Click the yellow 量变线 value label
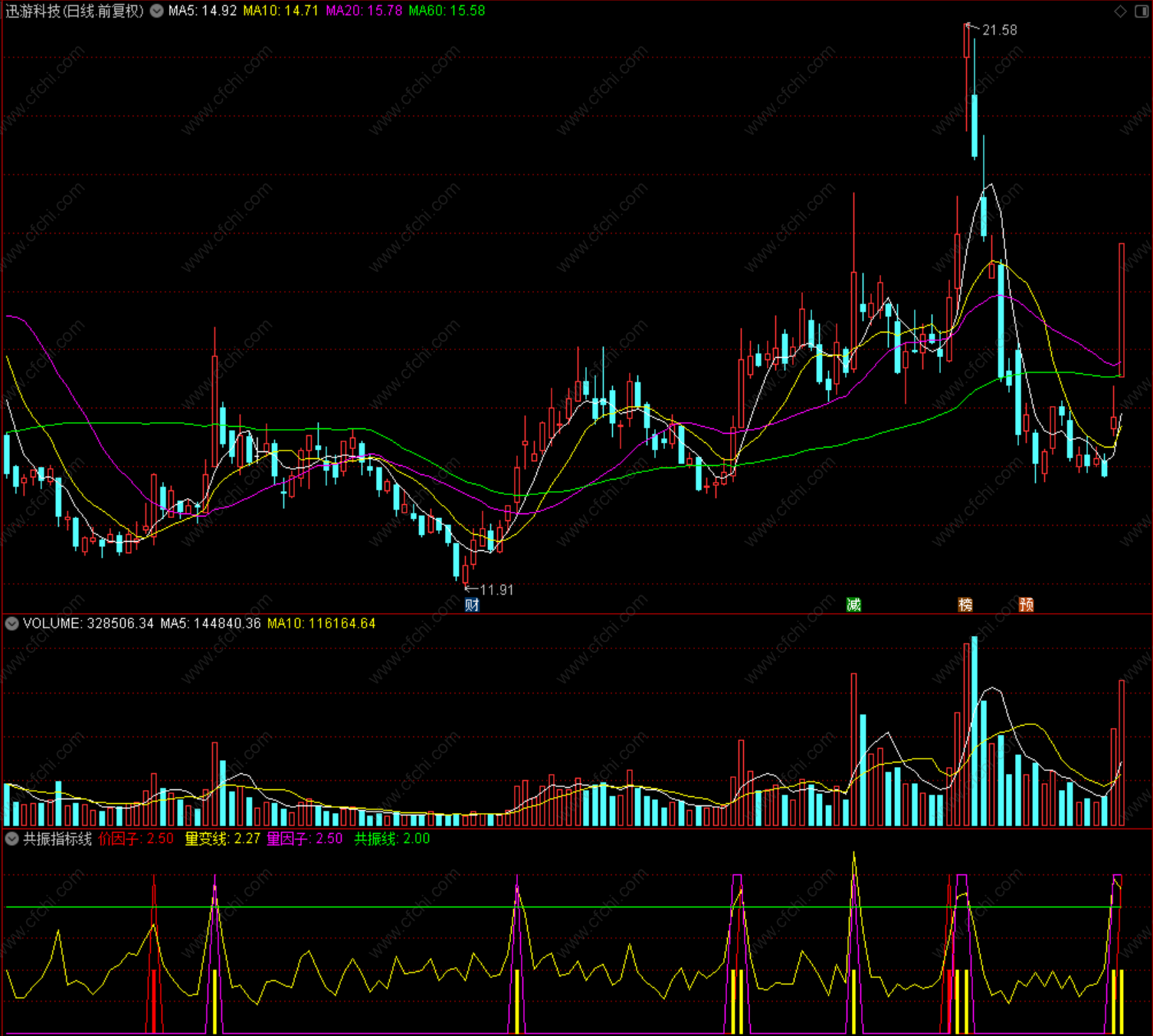Screen dimensions: 1153x1036 pyautogui.click(x=222, y=839)
